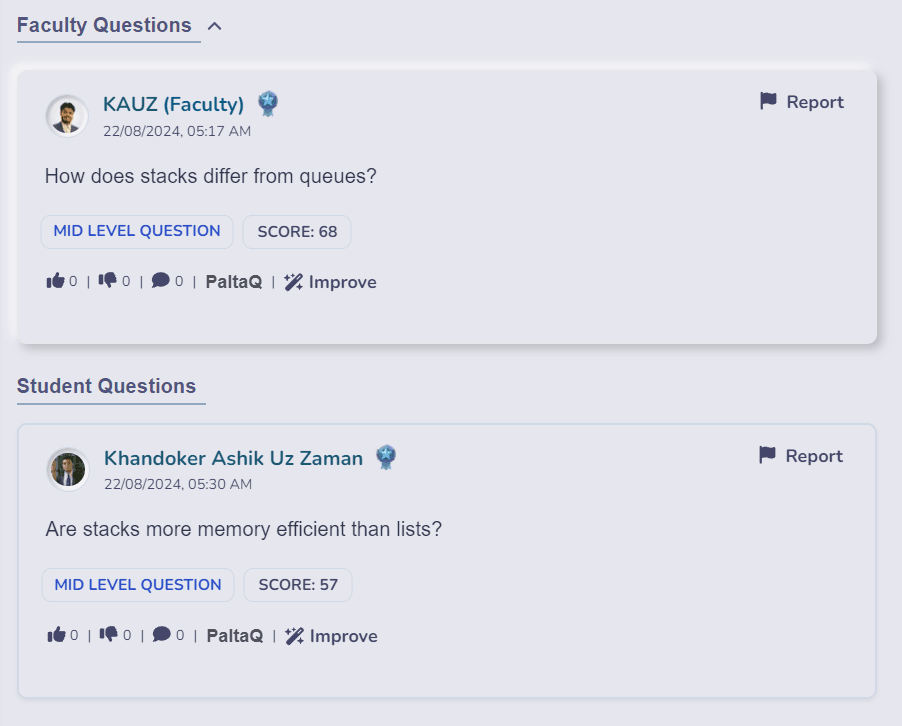Click the SCORE: 57 badge on student question
This screenshot has height=726, width=902.
coord(297,584)
